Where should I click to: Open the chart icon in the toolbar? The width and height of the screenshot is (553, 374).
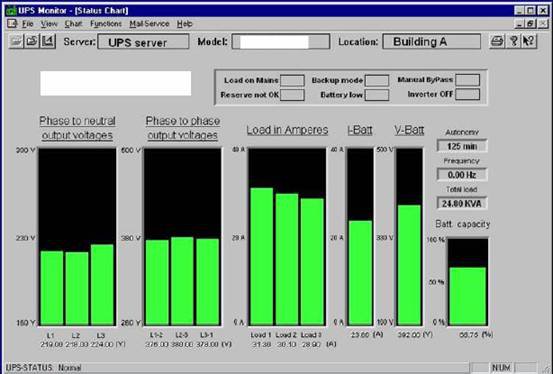click(x=48, y=41)
